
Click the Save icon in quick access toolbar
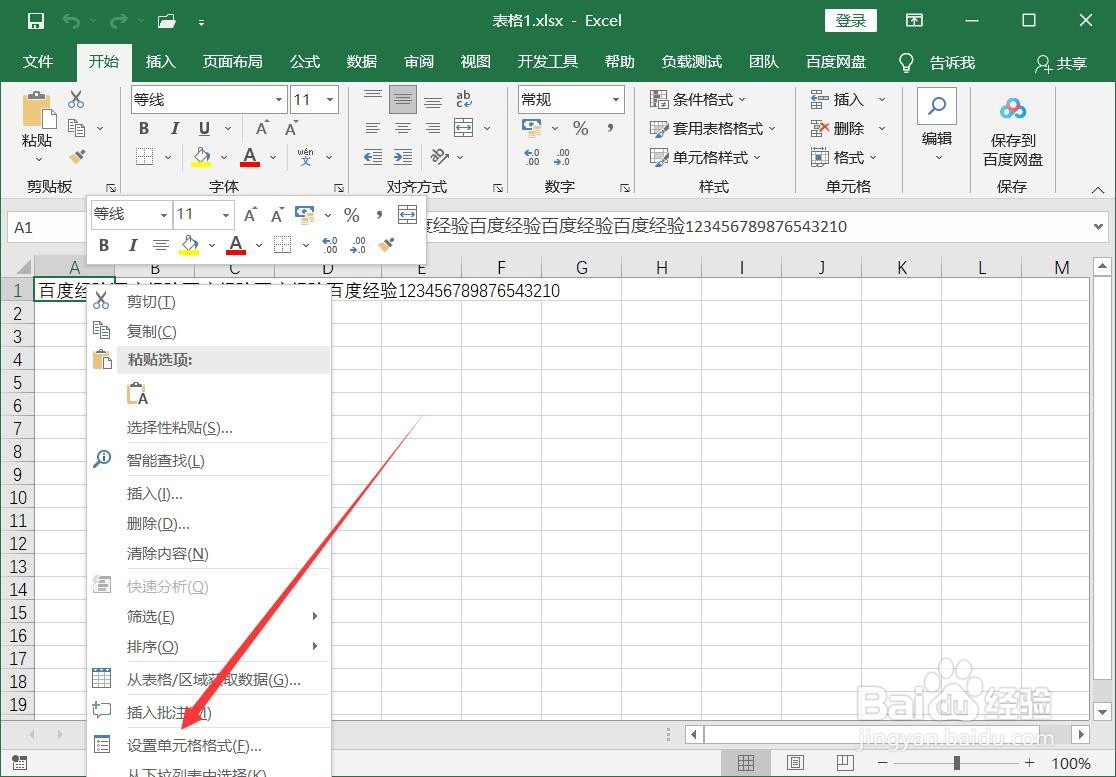tap(35, 21)
